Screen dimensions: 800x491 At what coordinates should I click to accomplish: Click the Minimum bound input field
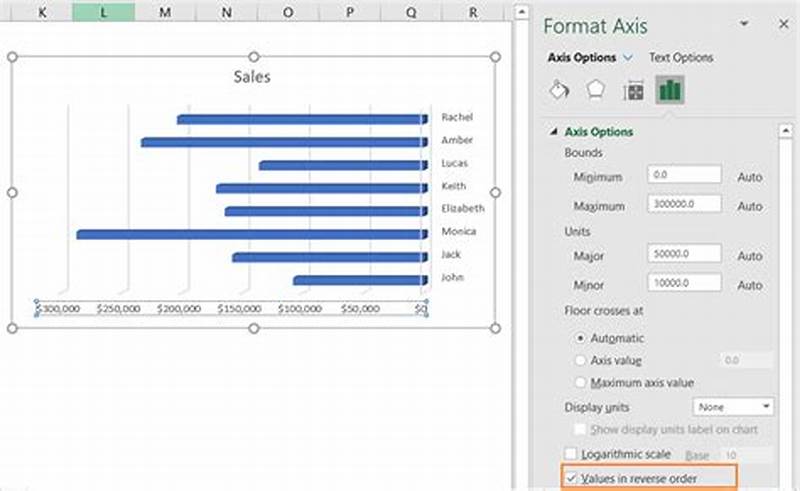684,175
